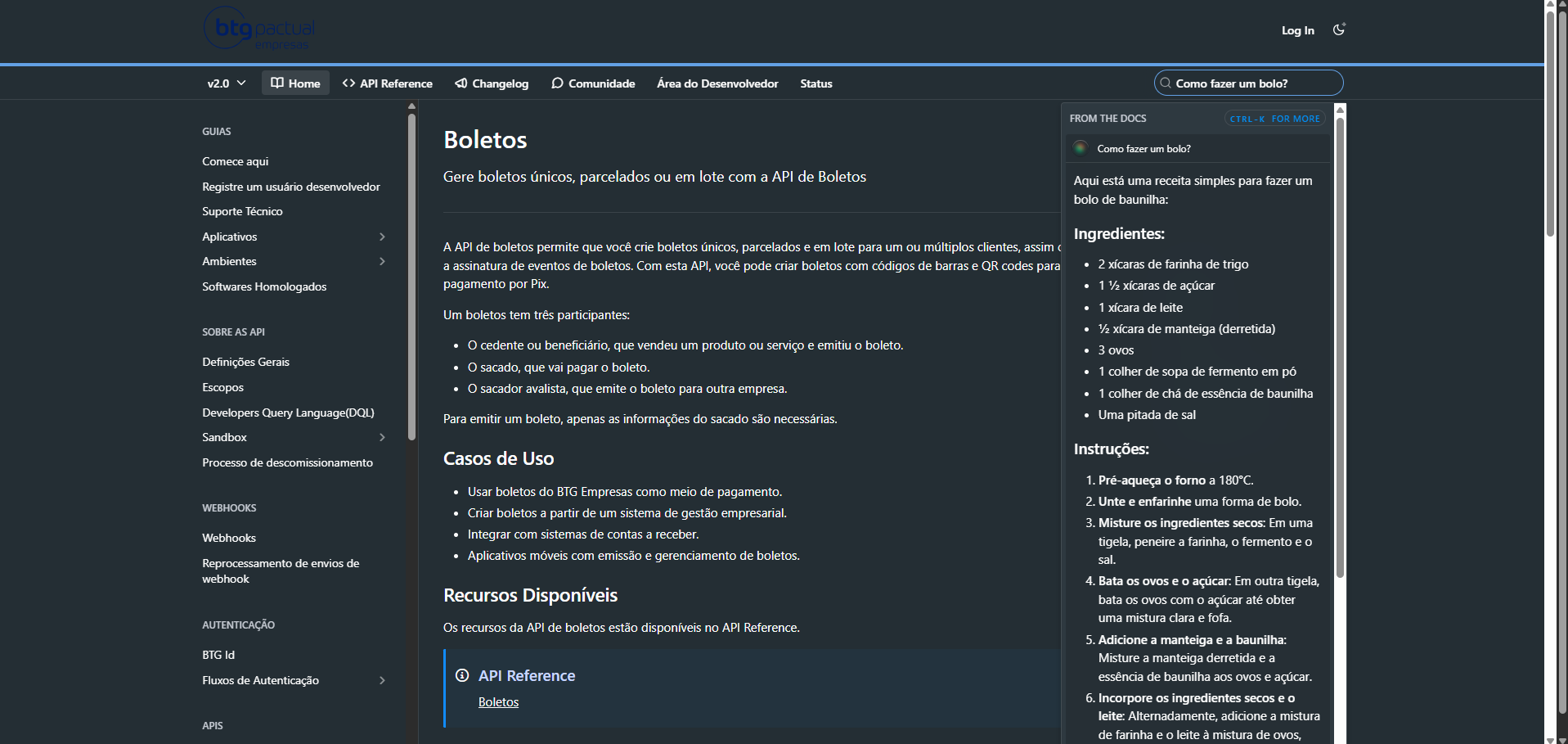The width and height of the screenshot is (1568, 744).
Task: Click the CTRL-K FOR MORE button
Action: point(1274,119)
